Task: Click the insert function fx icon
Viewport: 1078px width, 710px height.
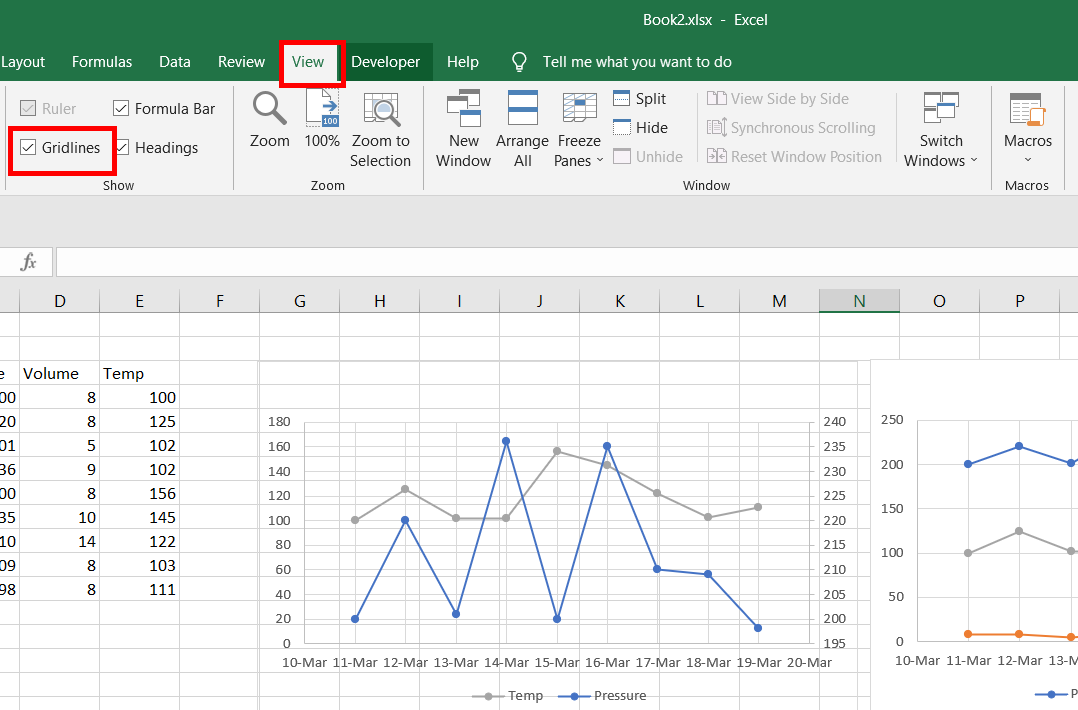Action: click(x=29, y=262)
